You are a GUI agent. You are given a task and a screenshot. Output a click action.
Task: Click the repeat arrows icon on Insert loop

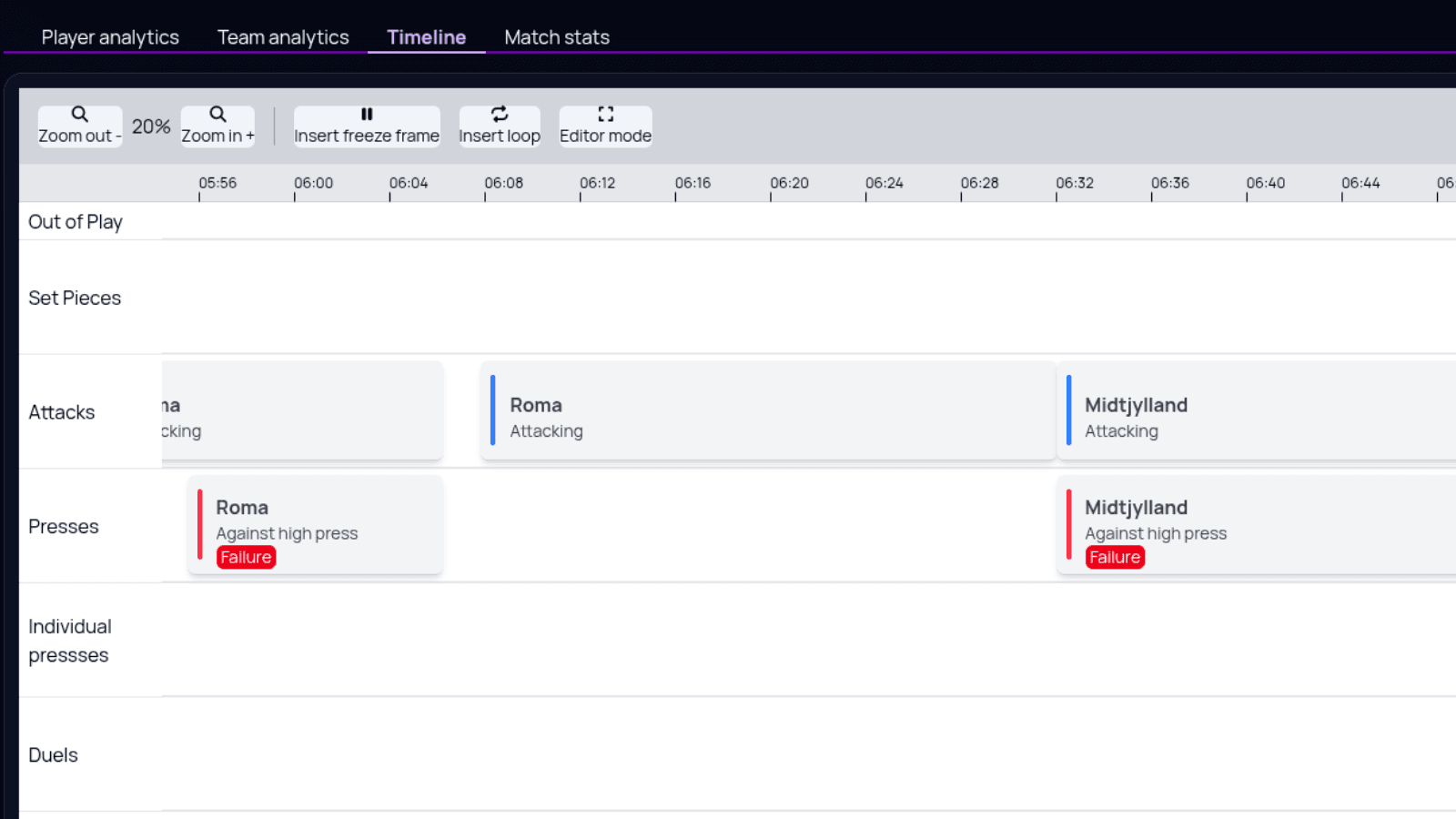[500, 114]
